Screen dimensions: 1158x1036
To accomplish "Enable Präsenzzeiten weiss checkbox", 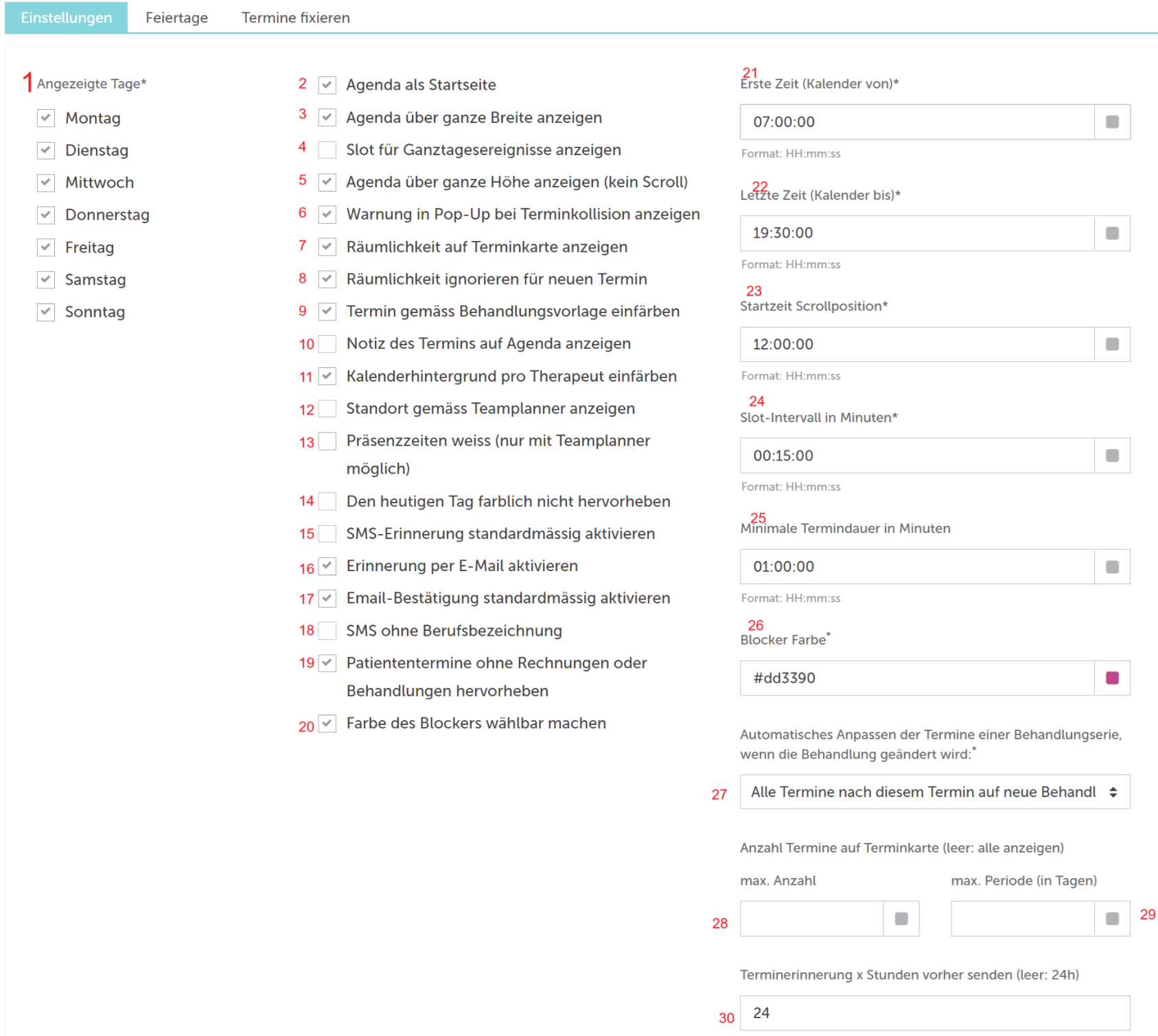I will [x=327, y=441].
